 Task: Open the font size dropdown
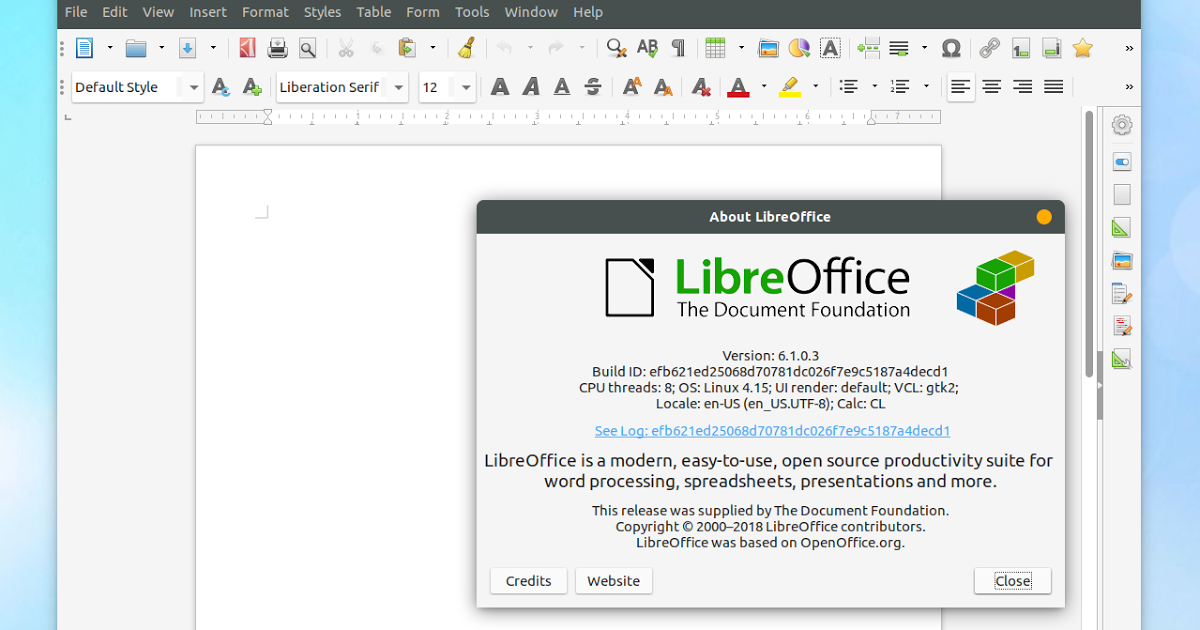tap(464, 87)
